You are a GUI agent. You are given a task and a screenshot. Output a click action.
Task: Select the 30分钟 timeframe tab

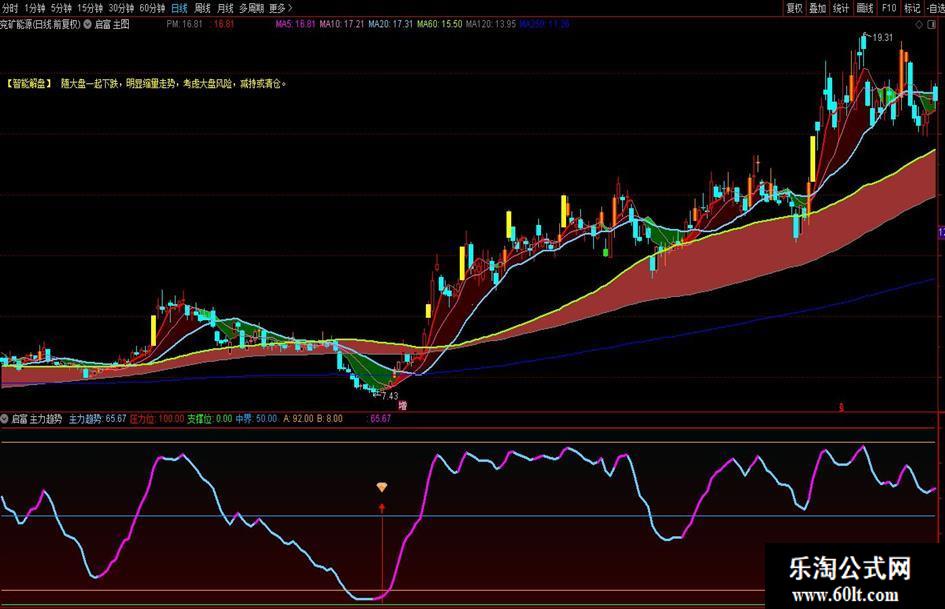pyautogui.click(x=121, y=8)
